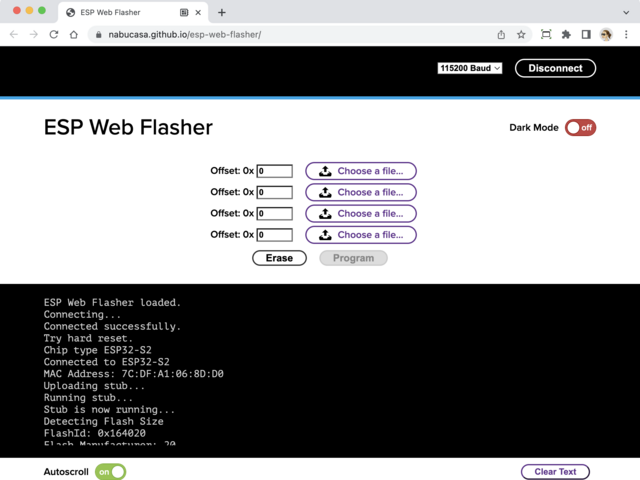
Task: Click the 'Running stub...' log line
Action: tap(88, 398)
